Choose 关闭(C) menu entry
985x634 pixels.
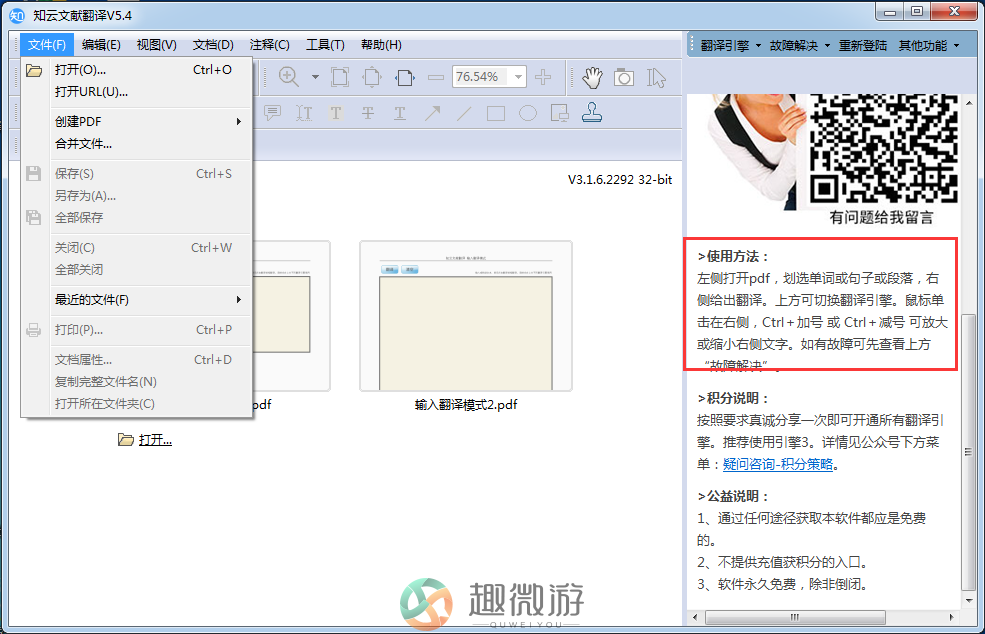(x=137, y=248)
